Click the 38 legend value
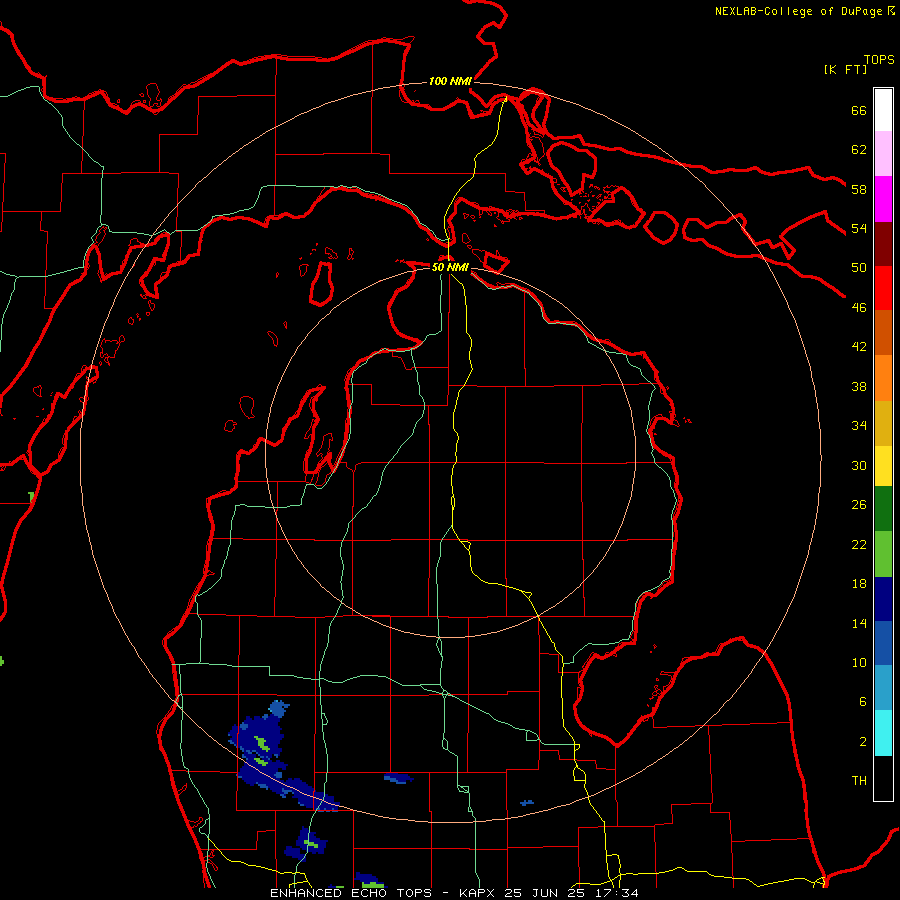The image size is (900, 900). pyautogui.click(x=859, y=386)
